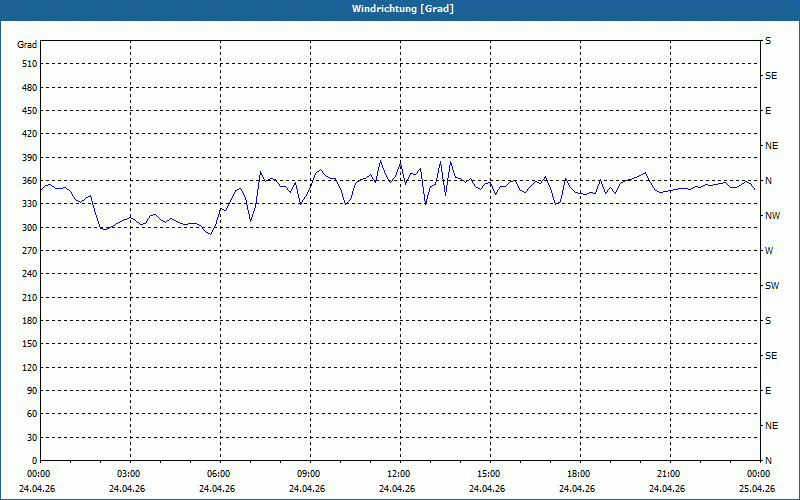Screen dimensions: 800x500
Task: Click the SE compass label near 120 line
Action: 771,356
